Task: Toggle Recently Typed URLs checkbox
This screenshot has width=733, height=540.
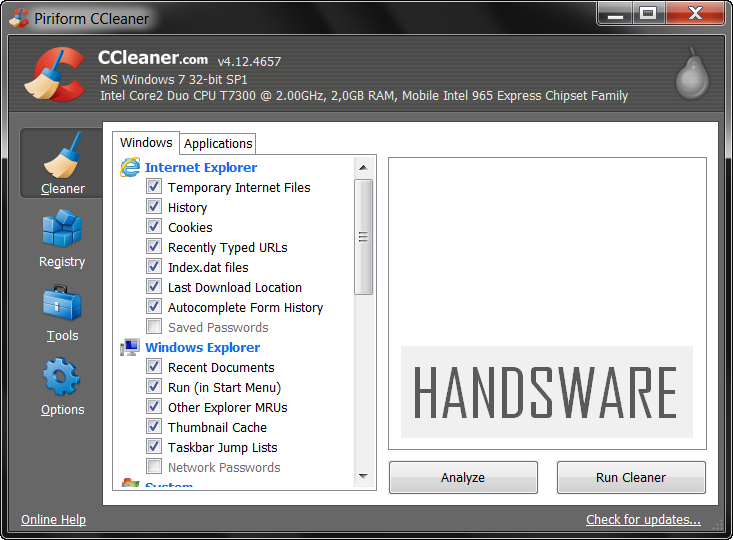Action: [154, 246]
